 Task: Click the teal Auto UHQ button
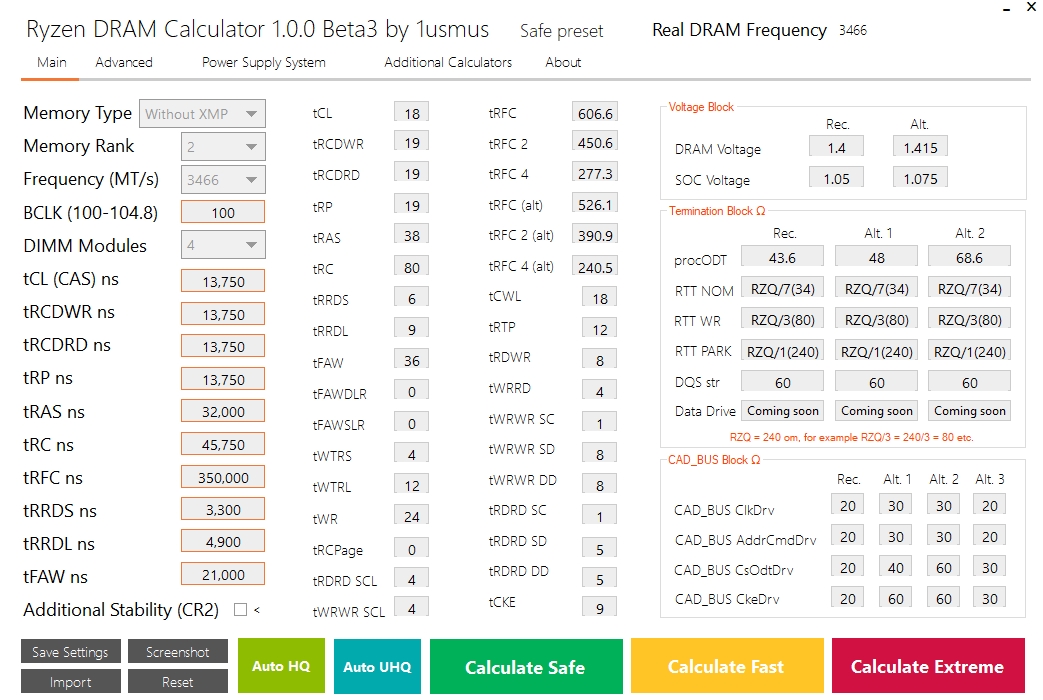(x=377, y=666)
